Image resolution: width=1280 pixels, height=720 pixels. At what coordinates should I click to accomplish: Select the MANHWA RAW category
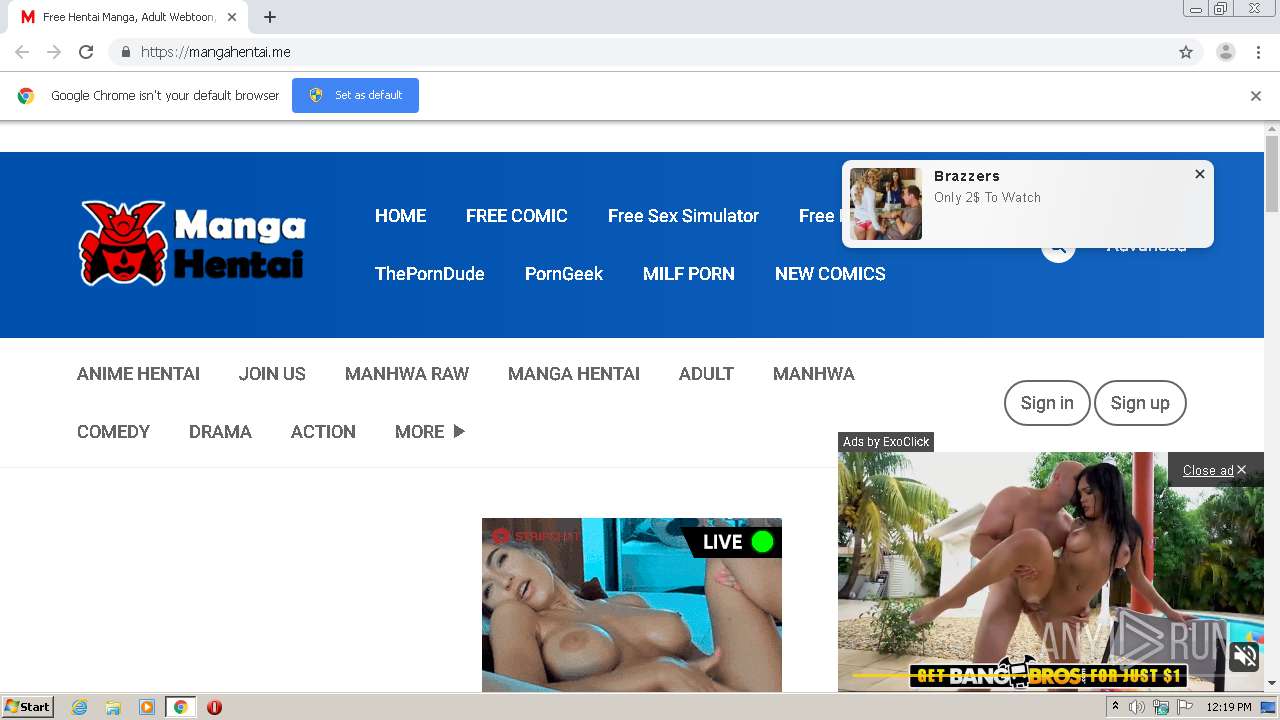coord(407,374)
